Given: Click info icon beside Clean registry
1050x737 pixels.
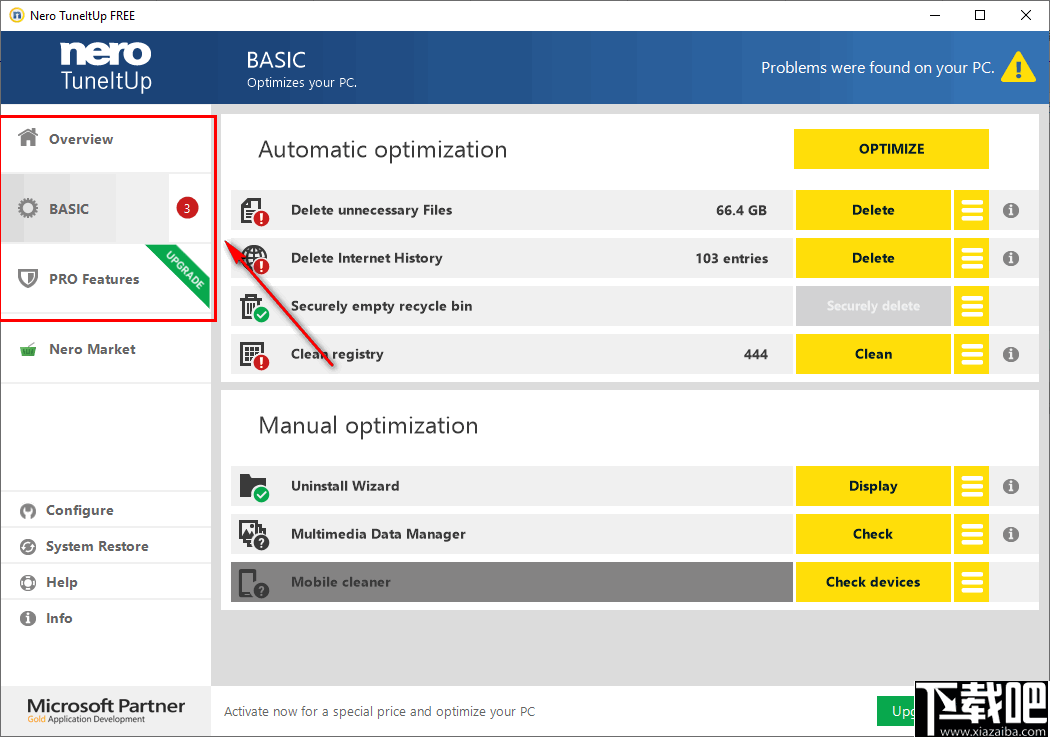Looking at the screenshot, I should point(1011,354).
